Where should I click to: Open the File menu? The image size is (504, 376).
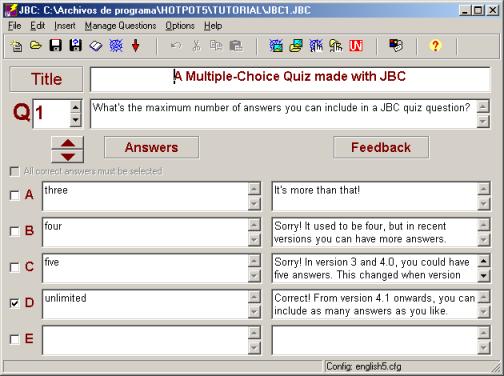[x=15, y=26]
